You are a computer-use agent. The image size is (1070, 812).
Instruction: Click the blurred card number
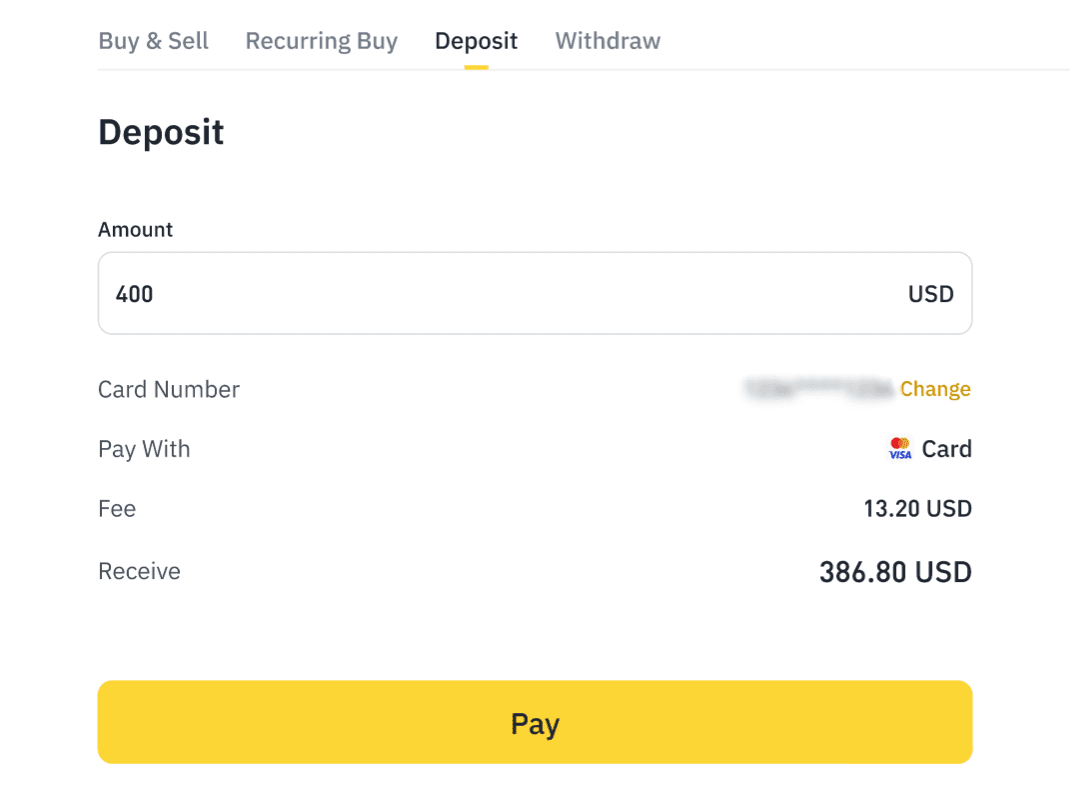[x=817, y=389]
